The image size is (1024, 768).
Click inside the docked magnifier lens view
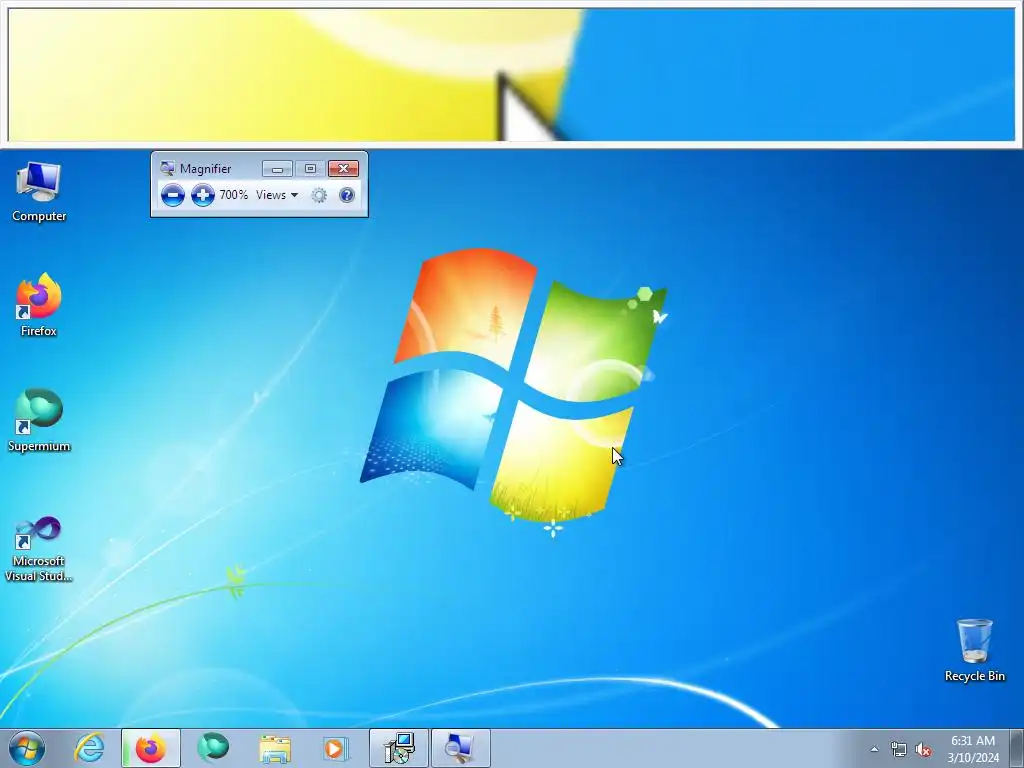(x=511, y=74)
